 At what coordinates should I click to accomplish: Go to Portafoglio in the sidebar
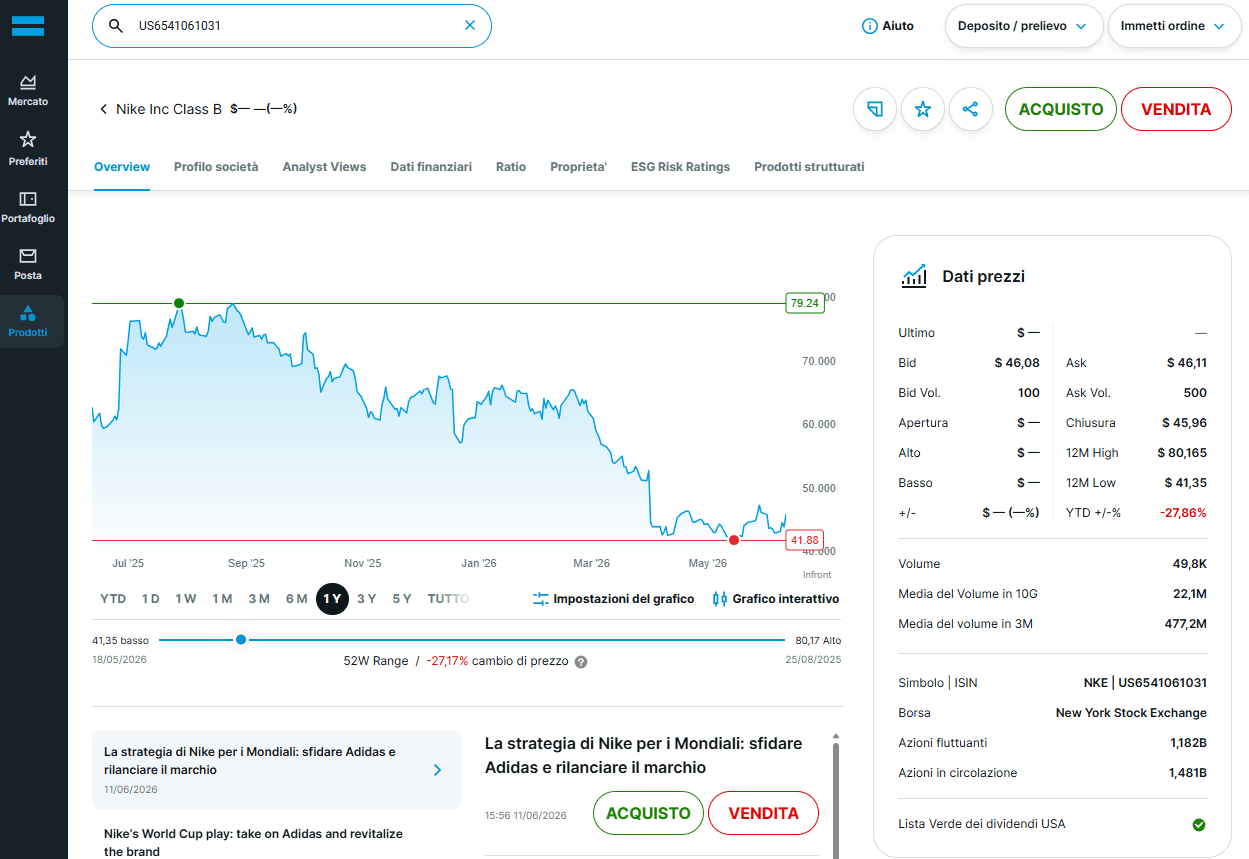[x=28, y=207]
